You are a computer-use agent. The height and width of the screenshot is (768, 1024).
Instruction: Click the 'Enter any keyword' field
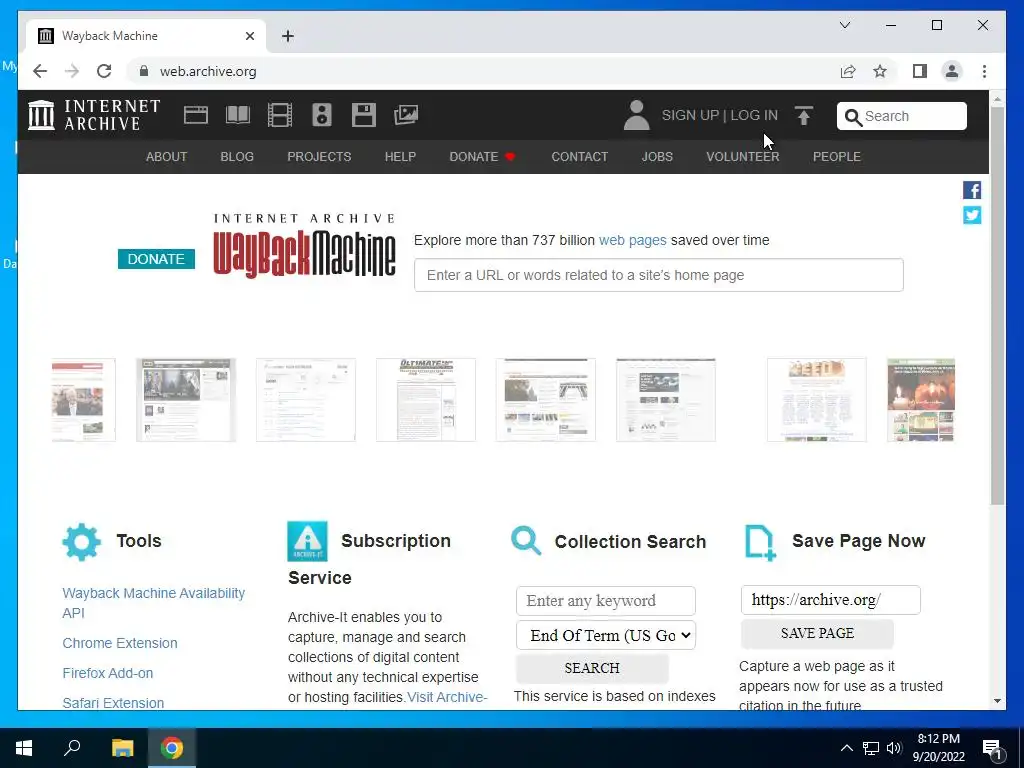[x=606, y=601]
